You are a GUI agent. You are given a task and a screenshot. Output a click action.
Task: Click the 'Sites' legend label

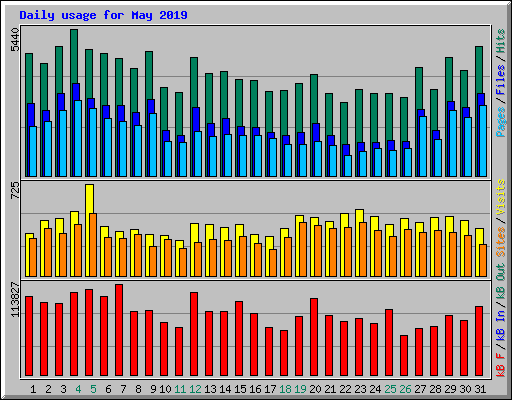(x=501, y=242)
